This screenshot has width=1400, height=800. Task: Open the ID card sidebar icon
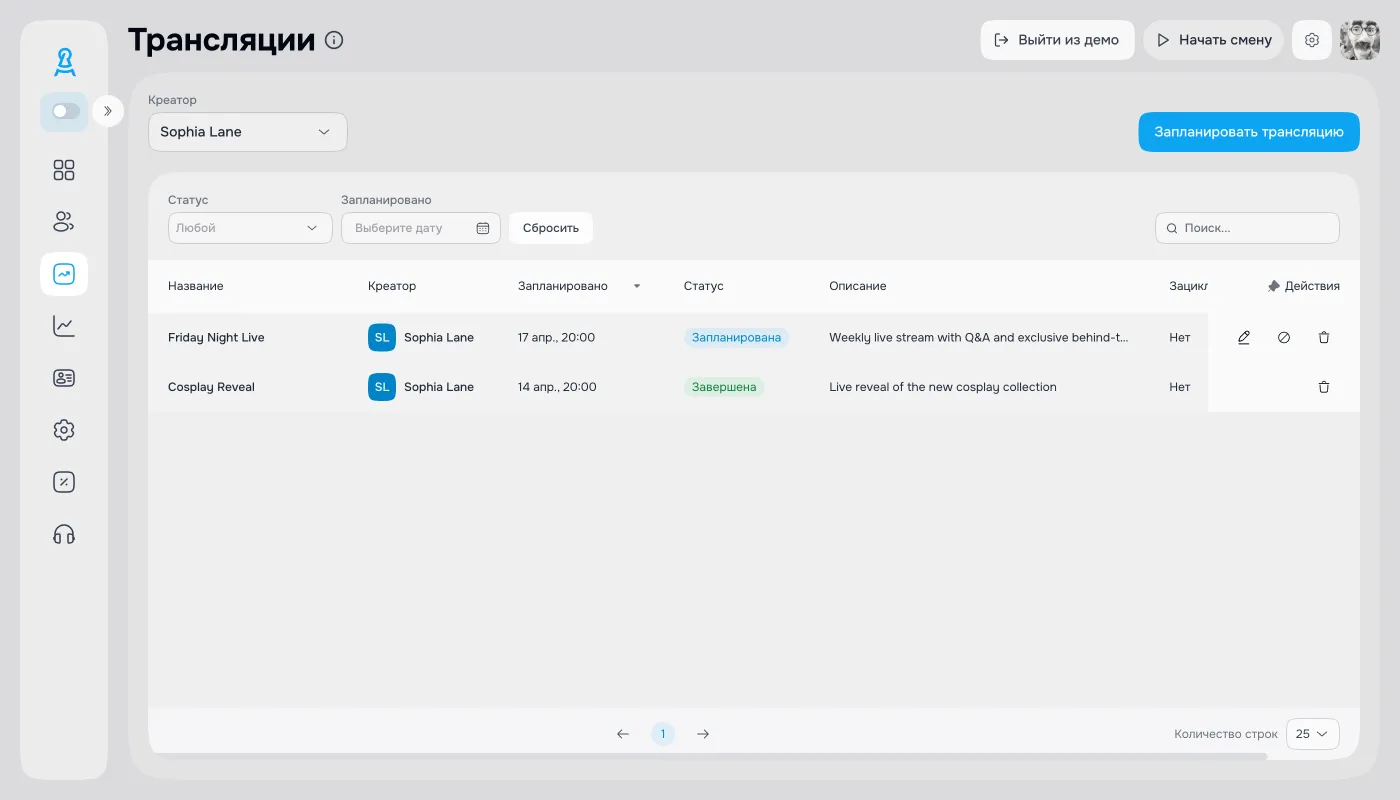[64, 378]
